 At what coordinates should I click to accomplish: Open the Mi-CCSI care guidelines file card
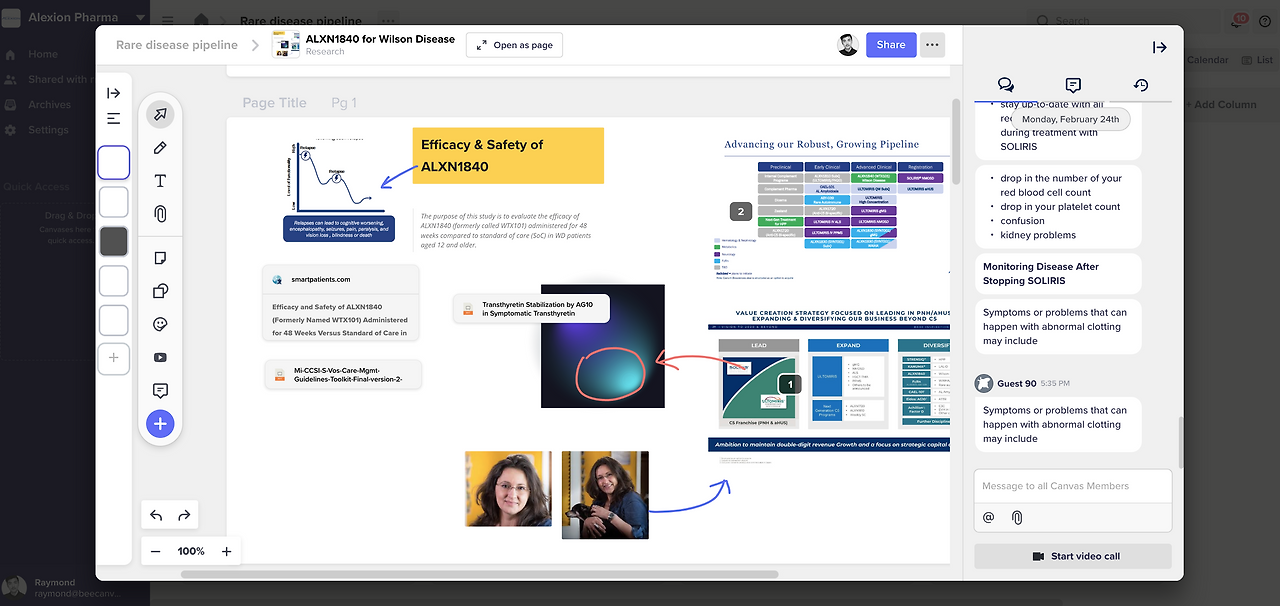pos(343,374)
